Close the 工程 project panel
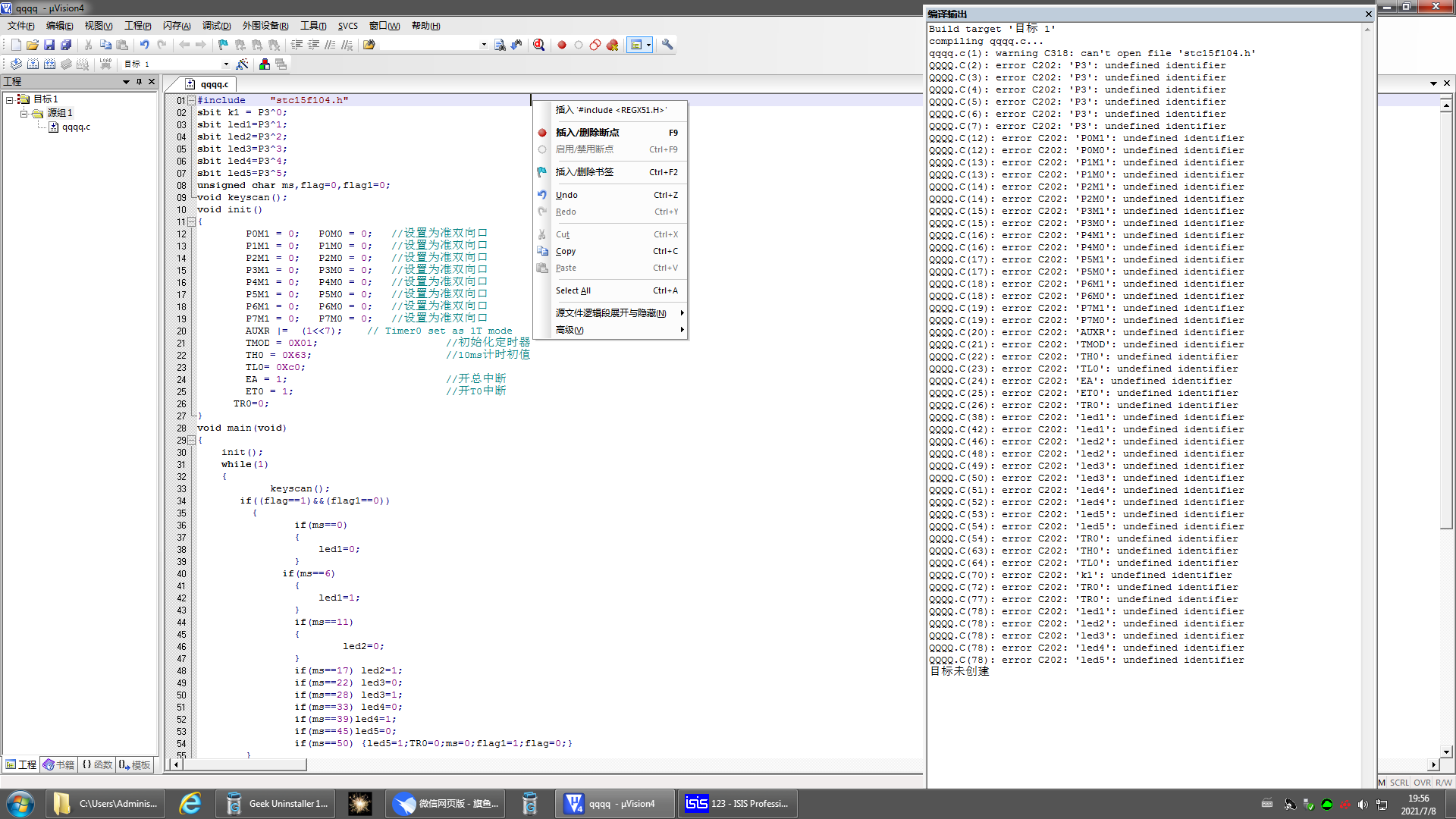 (x=152, y=82)
